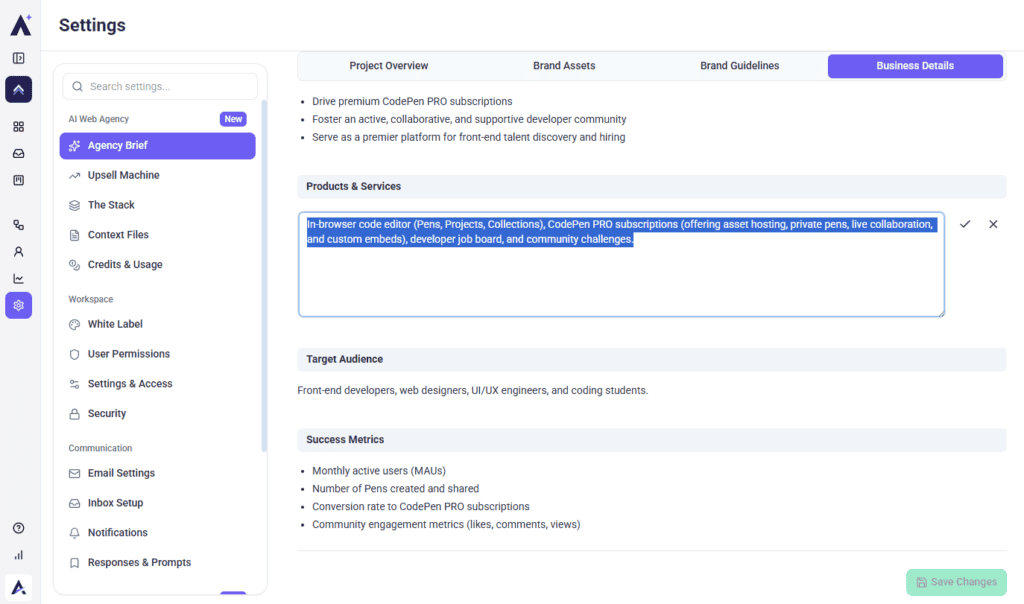Open the contacts person icon
1024x604 pixels.
coord(18,252)
